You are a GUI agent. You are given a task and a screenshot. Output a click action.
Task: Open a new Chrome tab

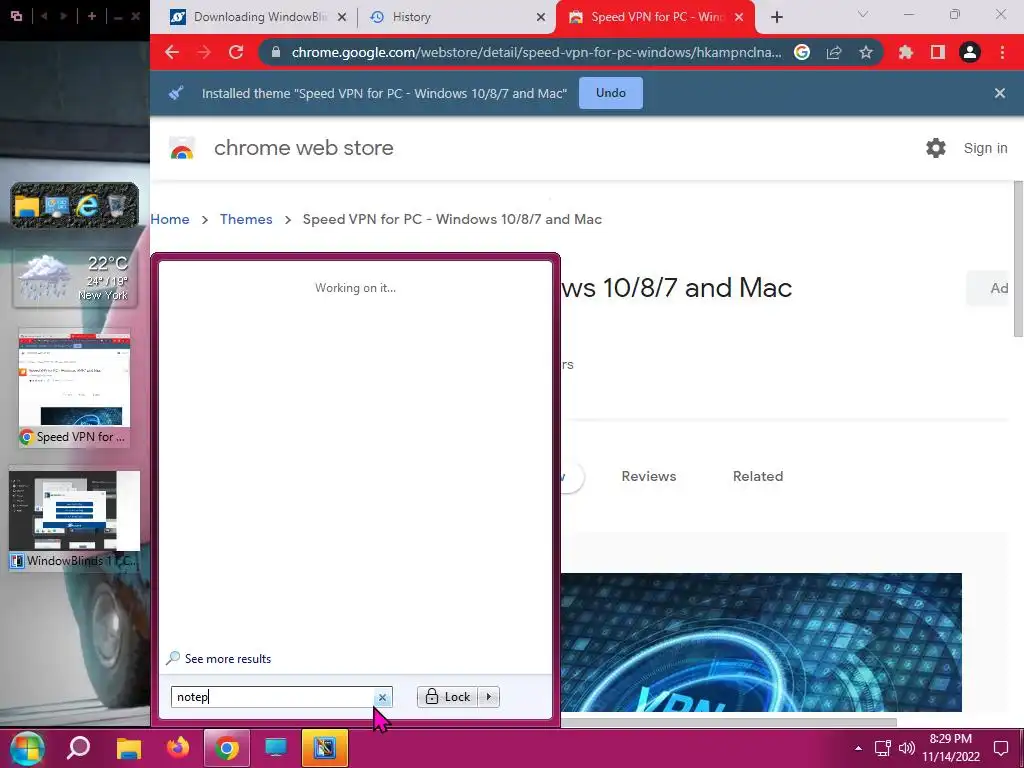(776, 17)
